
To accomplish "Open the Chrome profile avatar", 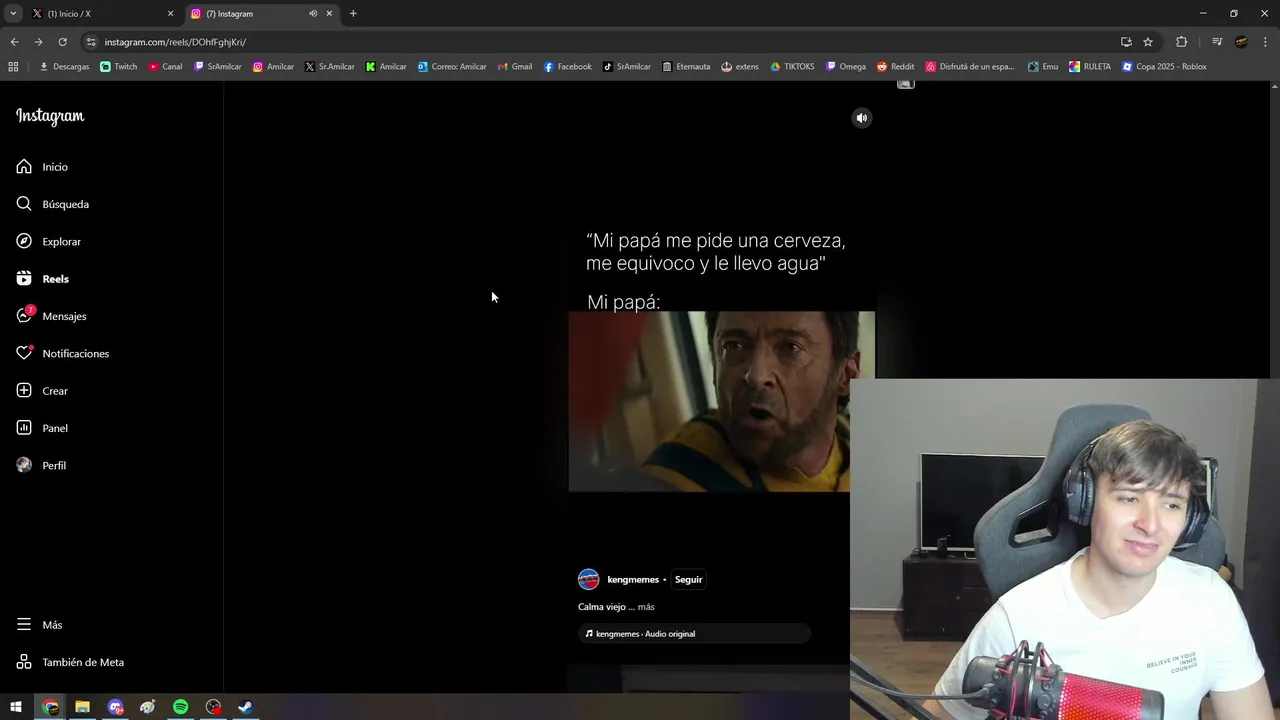I will pyautogui.click(x=1241, y=42).
